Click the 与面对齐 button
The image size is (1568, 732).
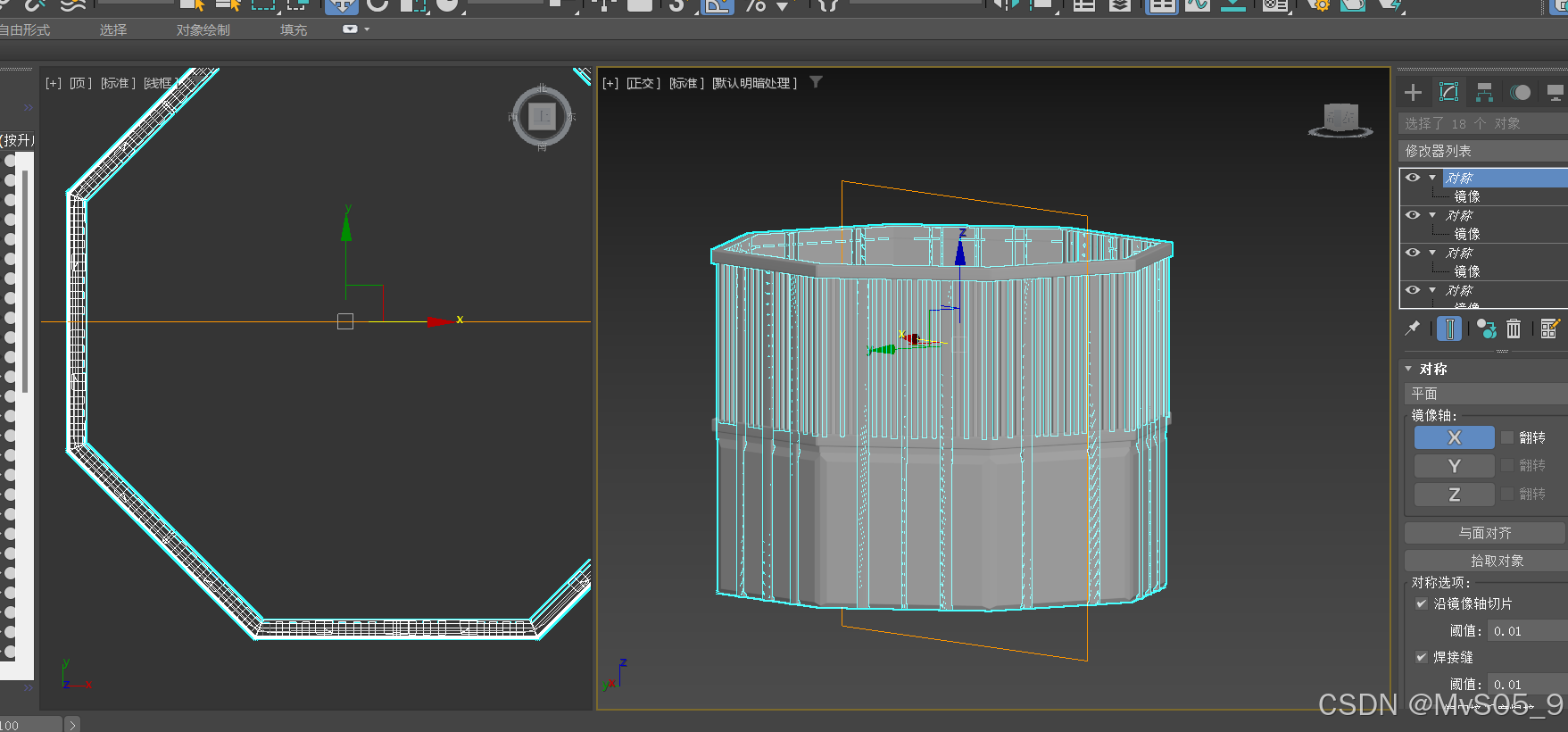[1485, 533]
